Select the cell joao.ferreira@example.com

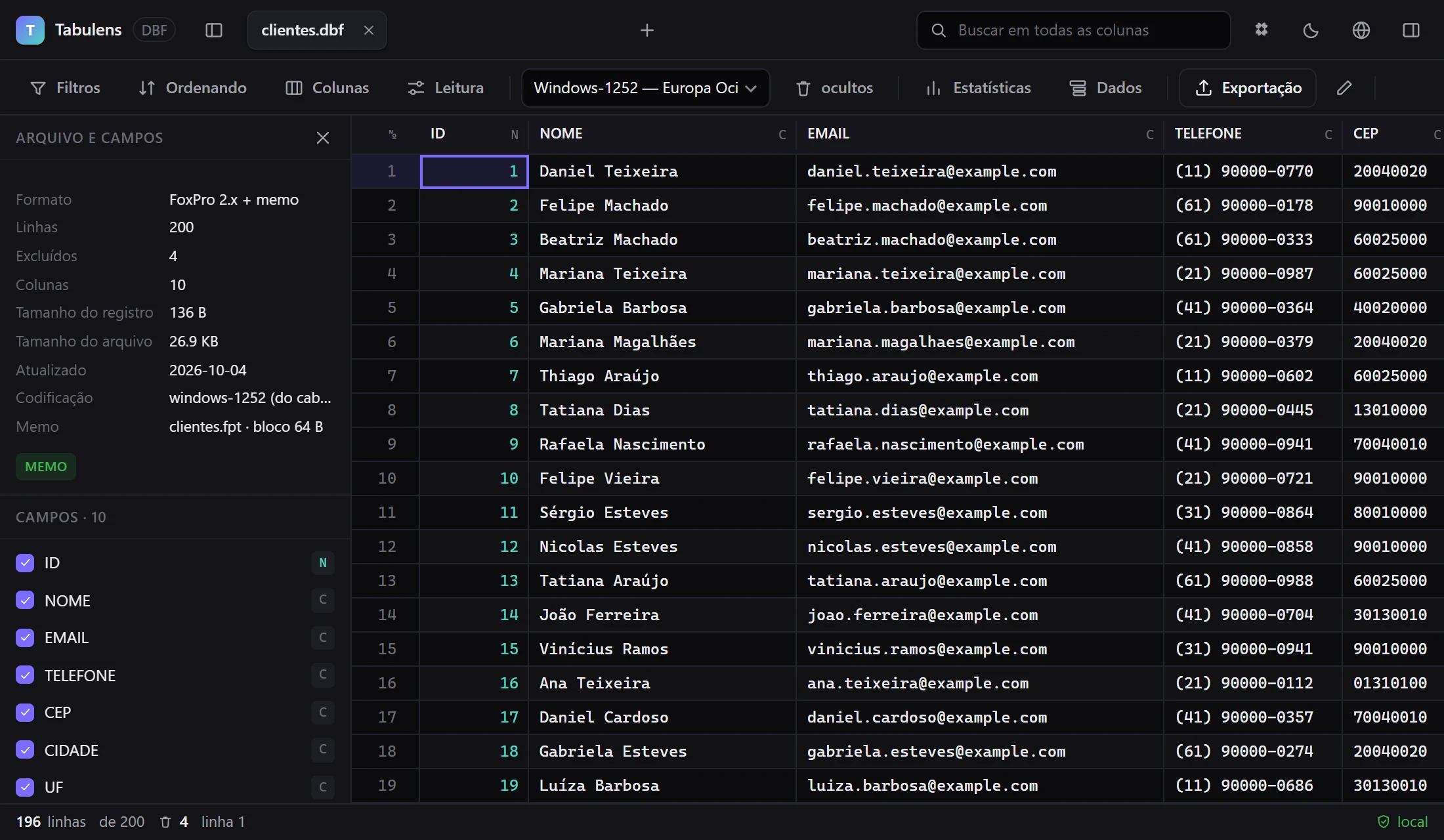[x=980, y=615]
